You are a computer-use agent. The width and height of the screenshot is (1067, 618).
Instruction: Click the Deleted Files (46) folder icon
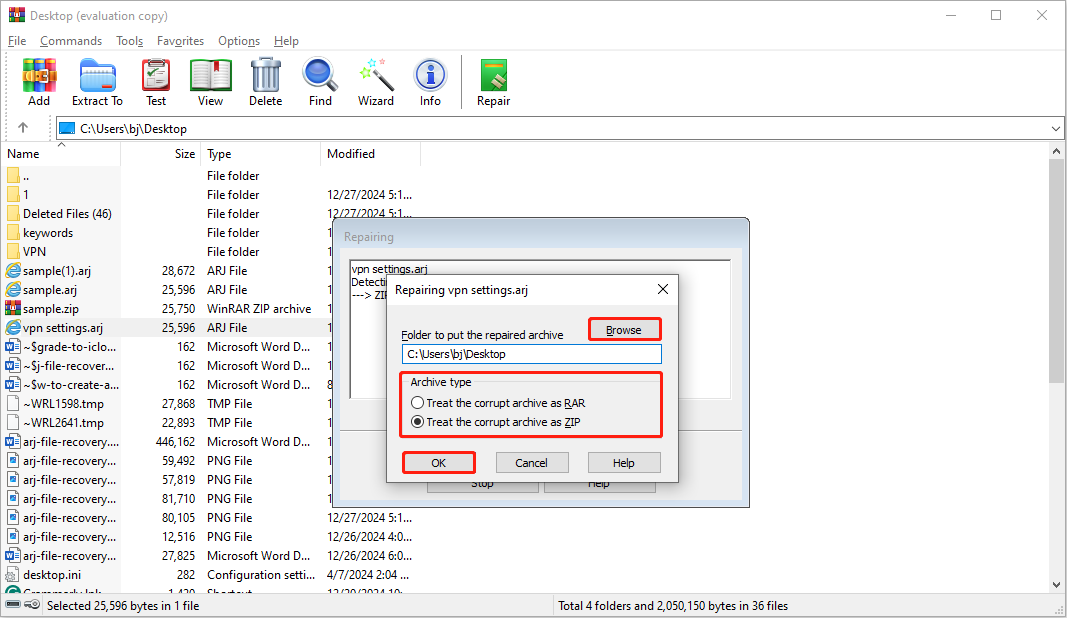13,213
